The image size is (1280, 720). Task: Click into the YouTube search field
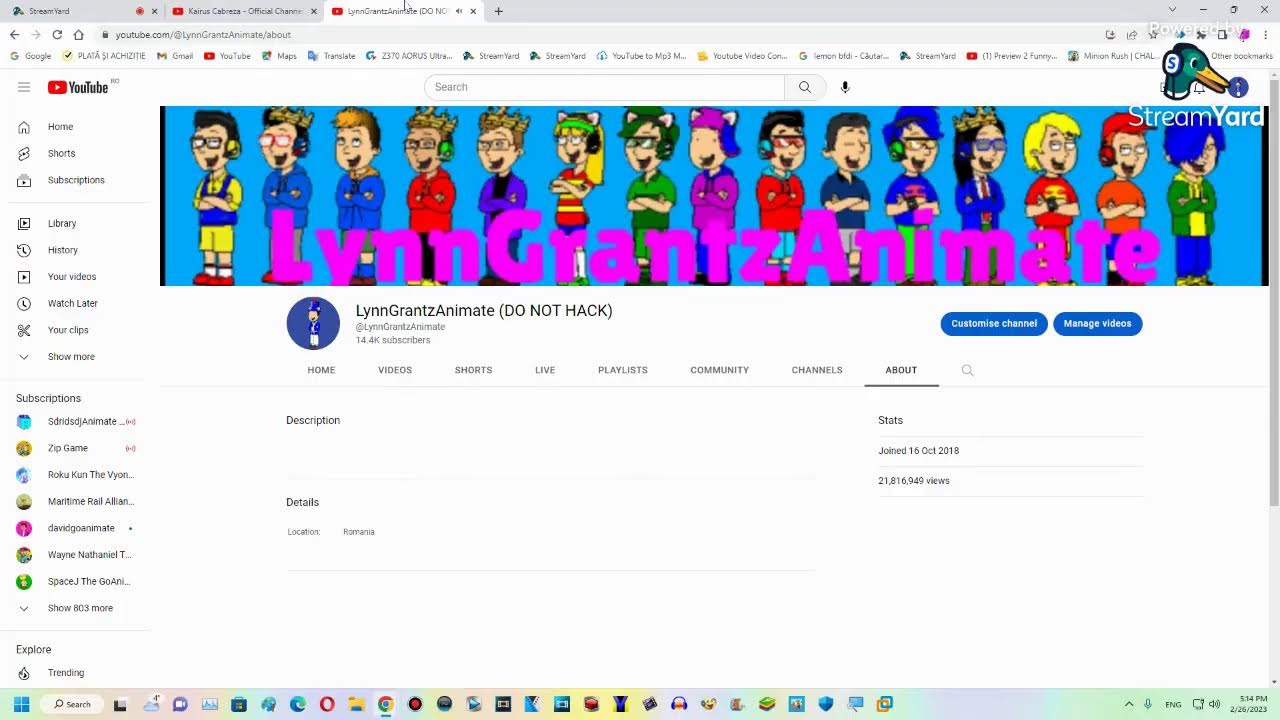(x=605, y=87)
